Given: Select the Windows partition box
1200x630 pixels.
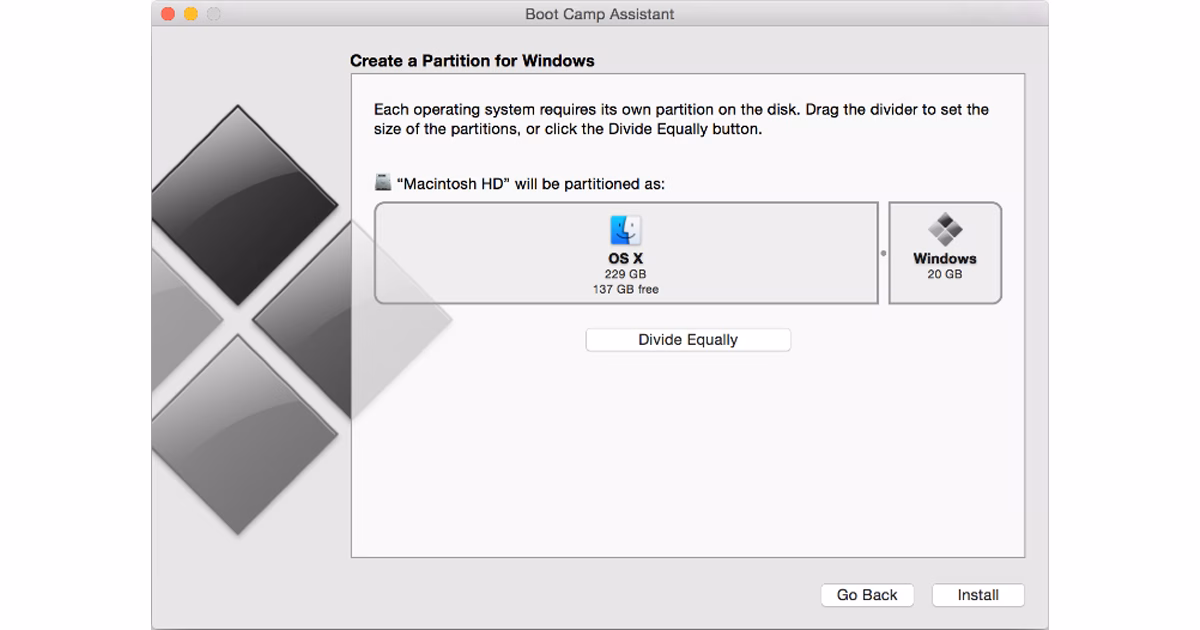Looking at the screenshot, I should point(945,253).
